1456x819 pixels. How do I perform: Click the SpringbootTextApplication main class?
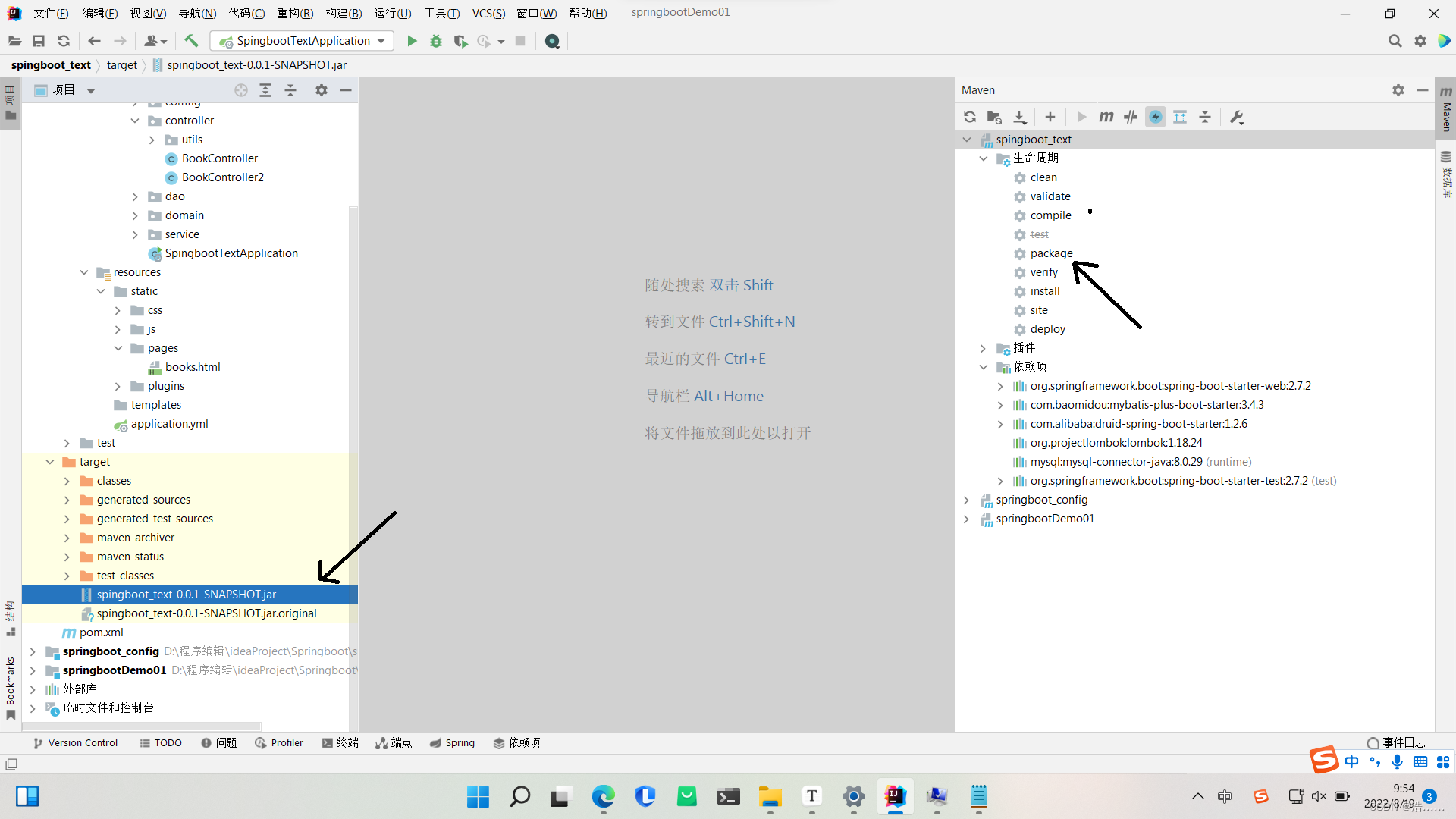[x=231, y=253]
